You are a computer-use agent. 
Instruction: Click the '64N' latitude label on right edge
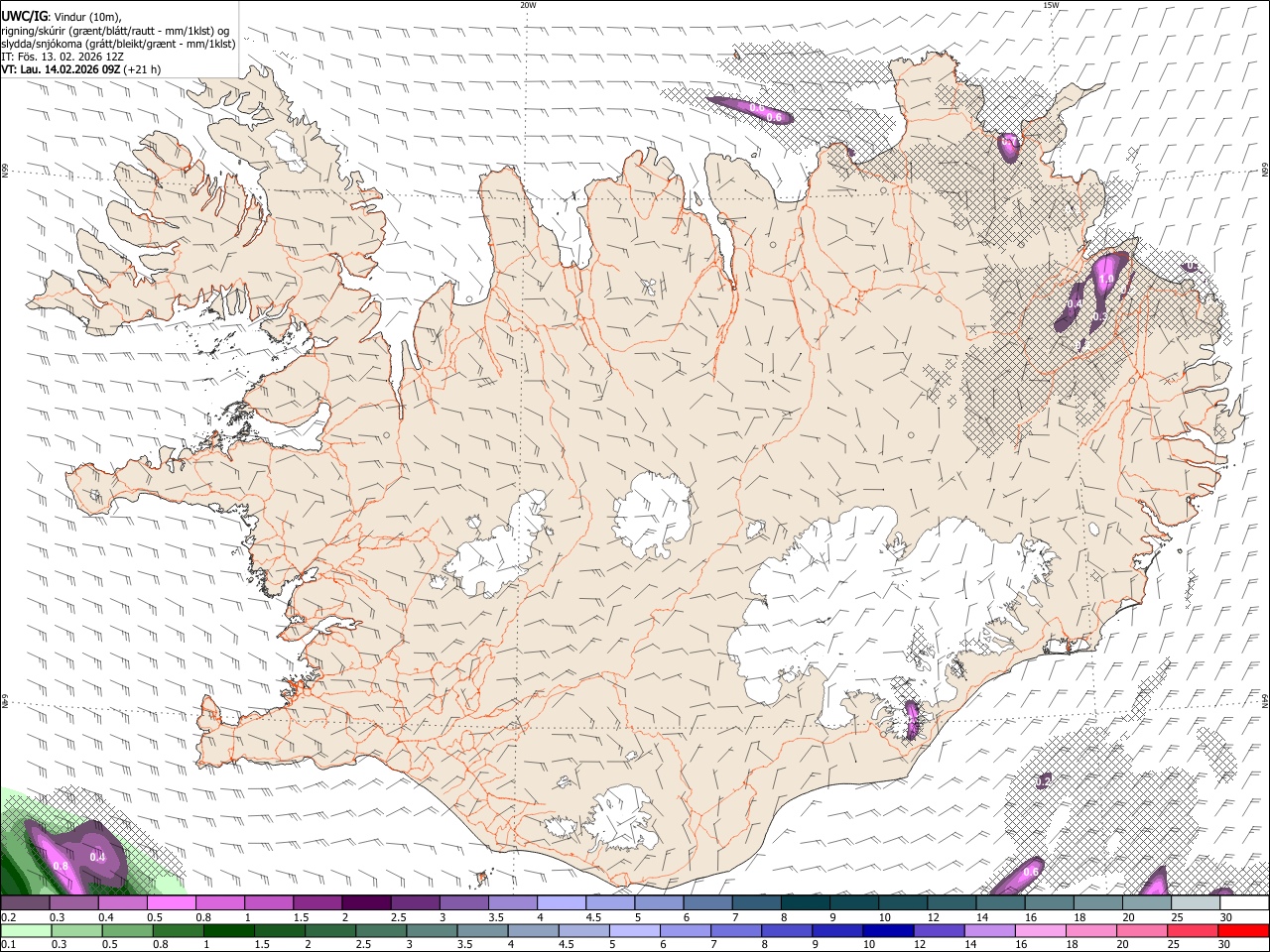(1265, 700)
